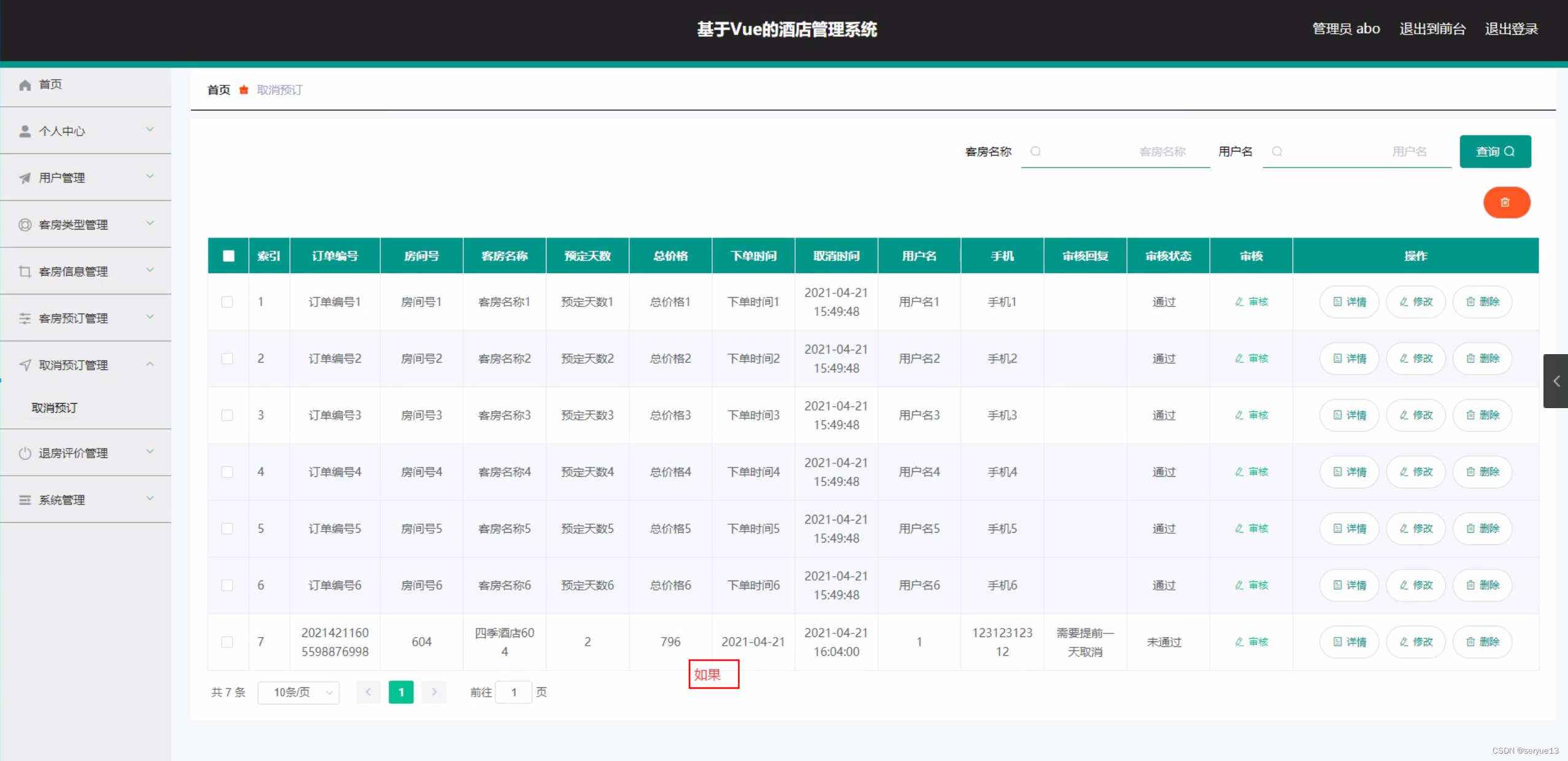Screen dimensions: 1568x761
Task: Click the home icon in sidebar
Action: click(25, 85)
